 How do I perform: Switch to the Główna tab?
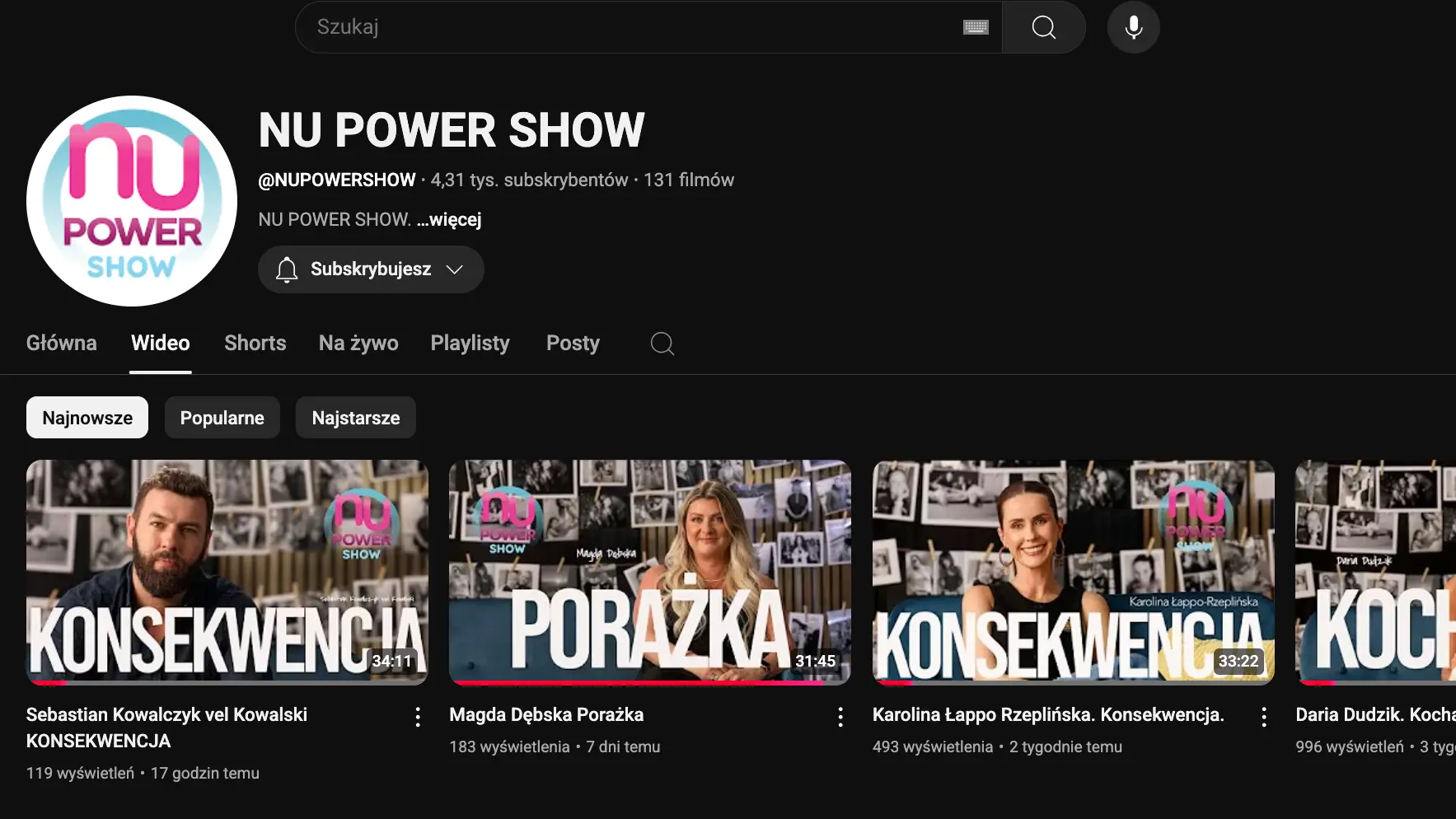(62, 344)
